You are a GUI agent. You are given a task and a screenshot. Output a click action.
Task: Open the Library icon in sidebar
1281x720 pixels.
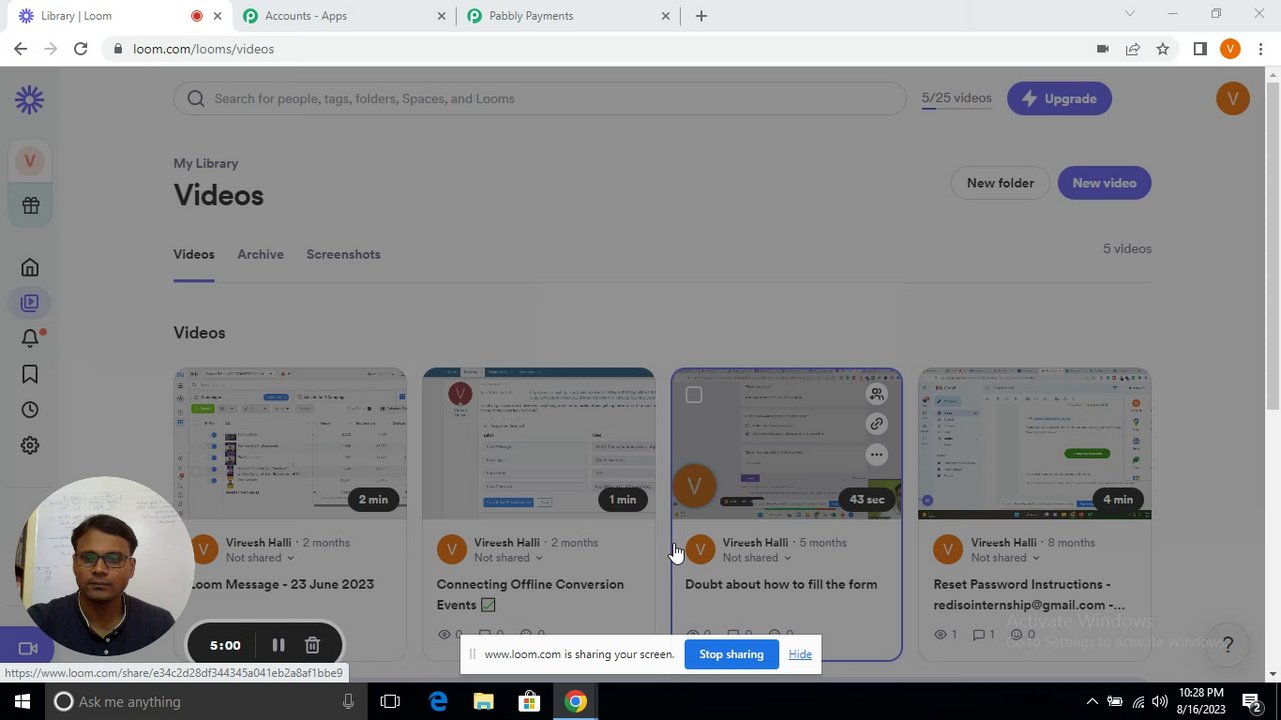point(30,302)
